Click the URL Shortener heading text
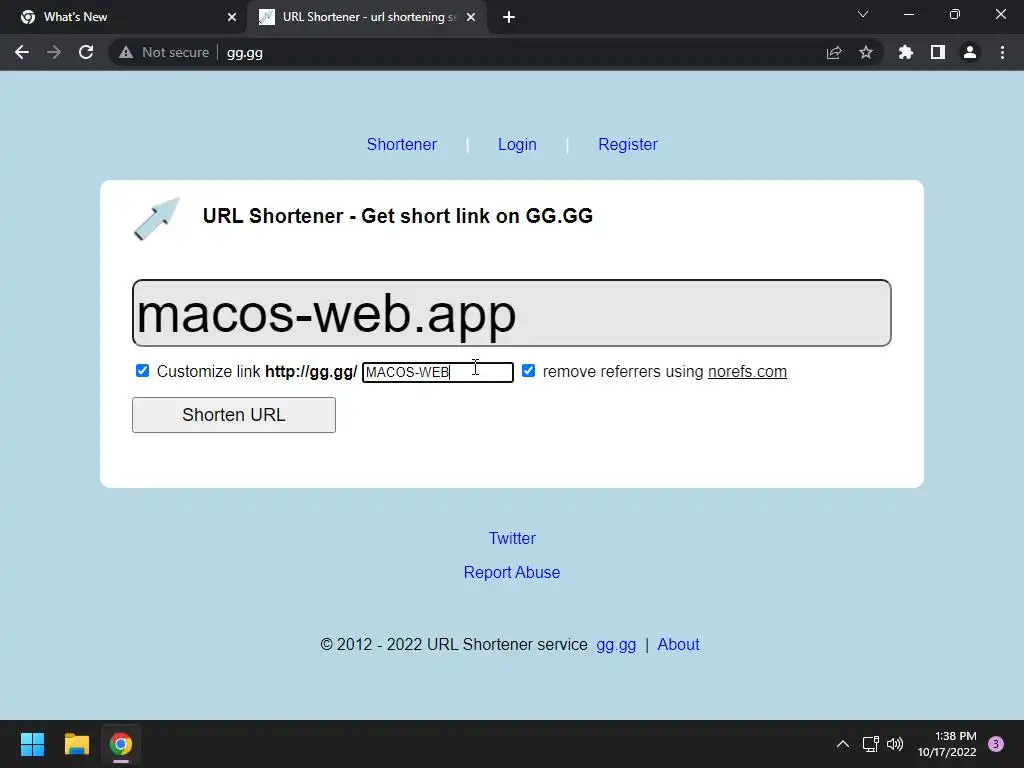 [x=398, y=216]
